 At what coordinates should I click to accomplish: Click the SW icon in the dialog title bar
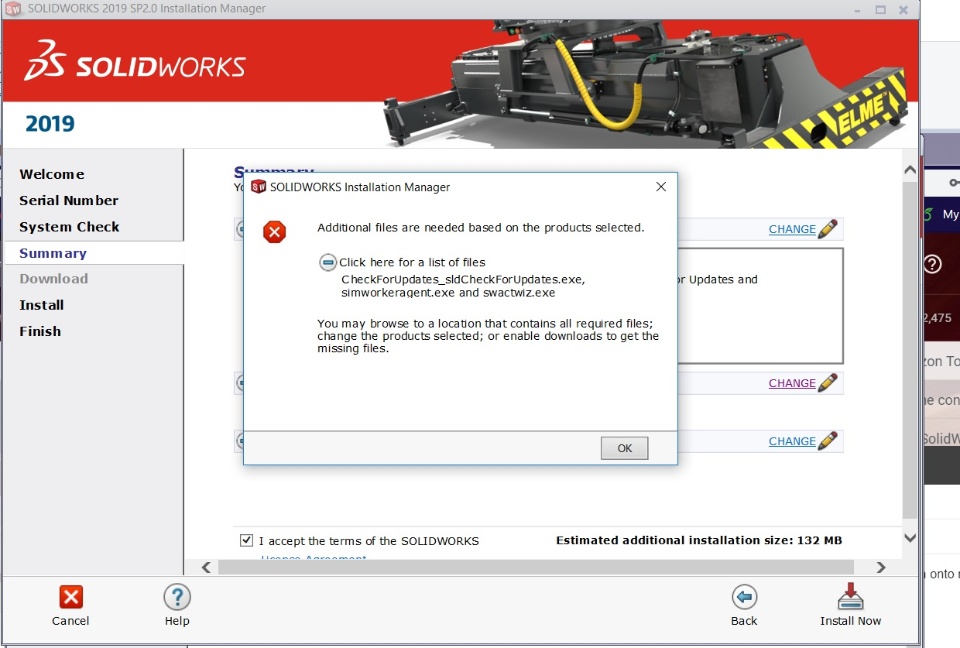(258, 187)
